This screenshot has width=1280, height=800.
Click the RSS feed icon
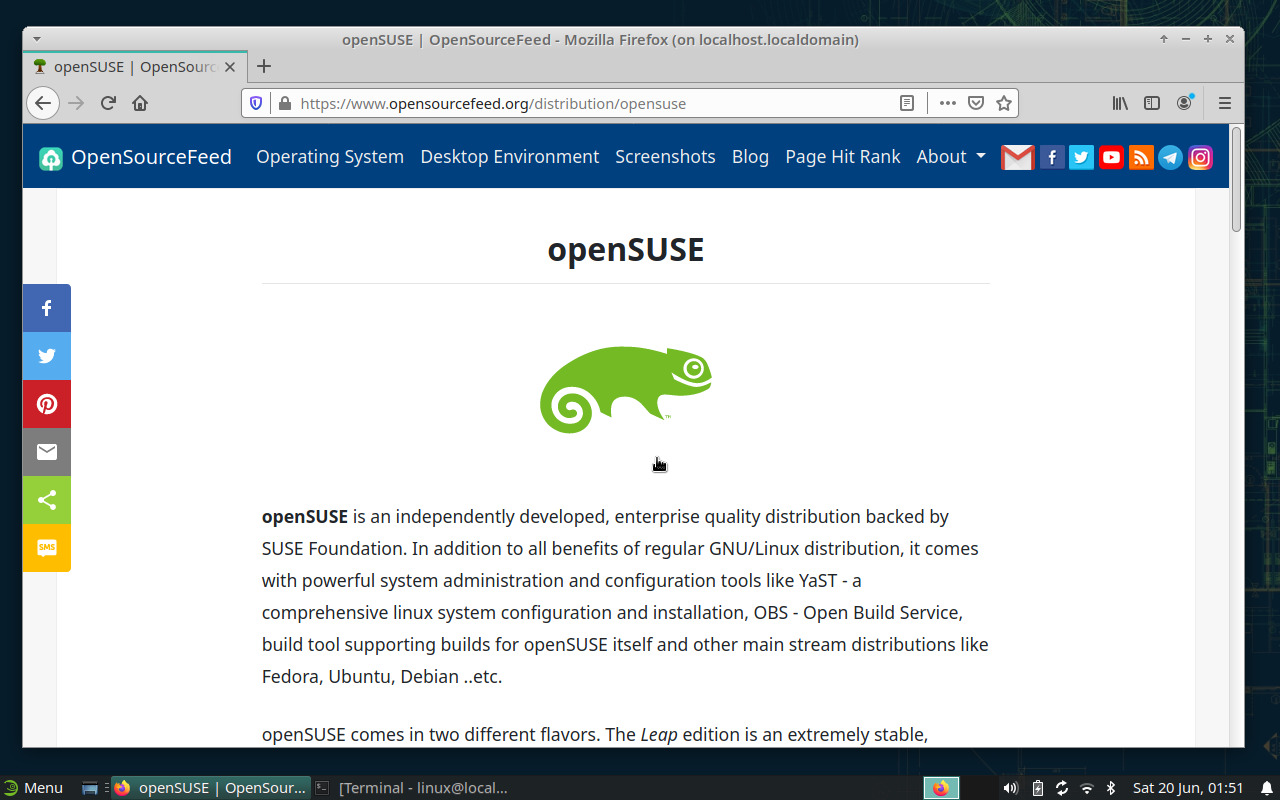pyautogui.click(x=1140, y=157)
